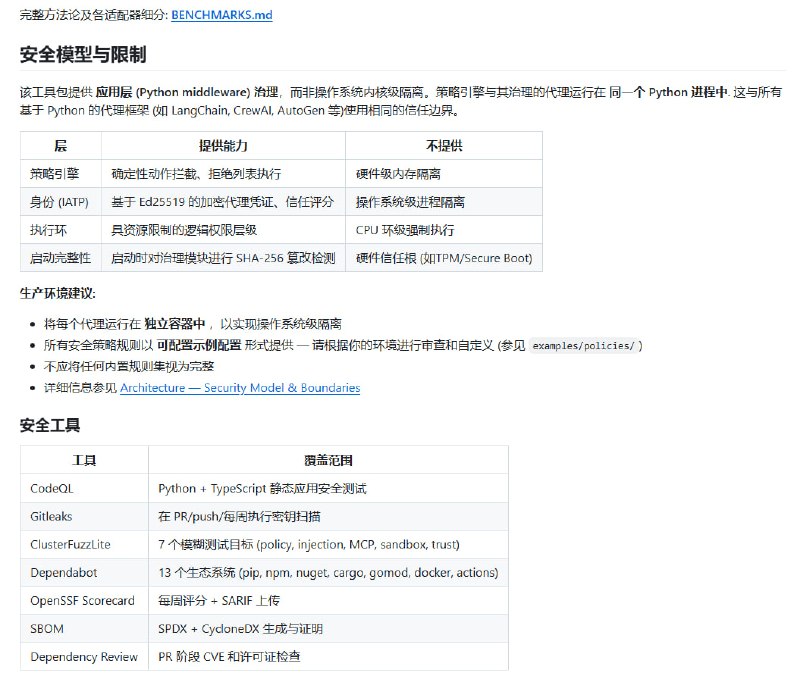Click the 操作系统级进程隔离 cell
The height and width of the screenshot is (685, 800).
click(x=444, y=202)
